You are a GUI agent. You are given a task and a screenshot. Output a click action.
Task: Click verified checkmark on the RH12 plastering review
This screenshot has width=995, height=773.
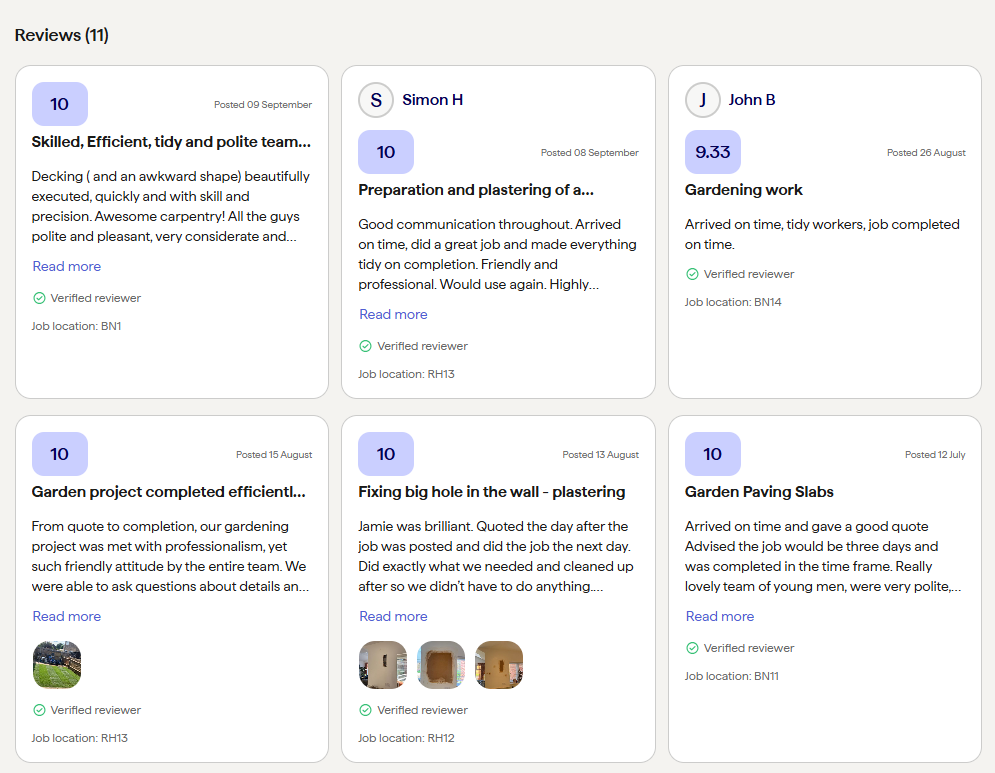pyautogui.click(x=366, y=710)
